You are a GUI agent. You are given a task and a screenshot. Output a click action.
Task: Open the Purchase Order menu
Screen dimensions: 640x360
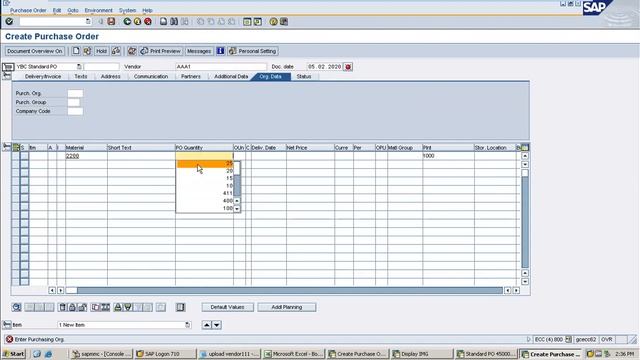[x=28, y=10]
